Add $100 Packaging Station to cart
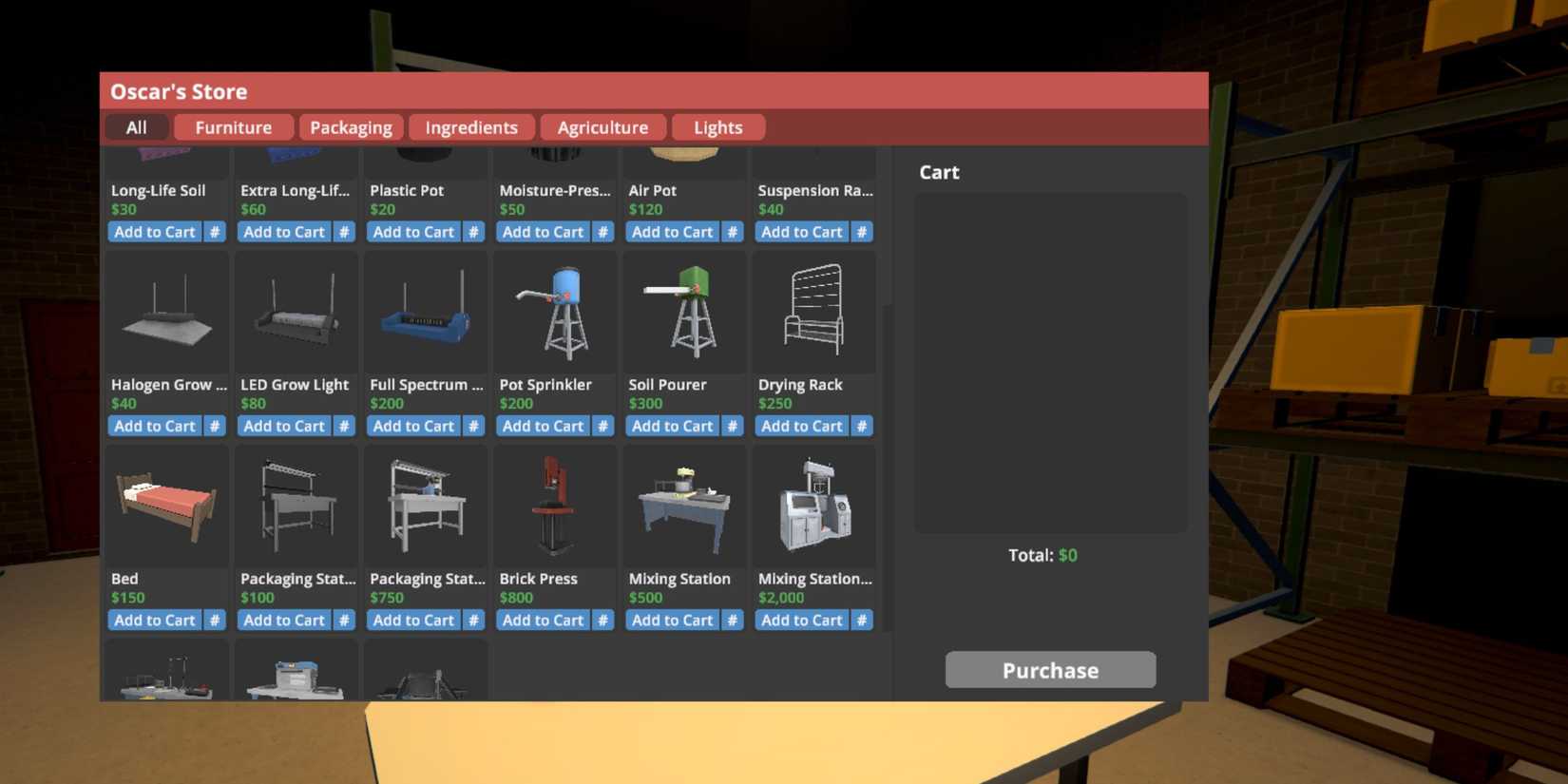Viewport: 1568px width, 784px height. point(284,620)
